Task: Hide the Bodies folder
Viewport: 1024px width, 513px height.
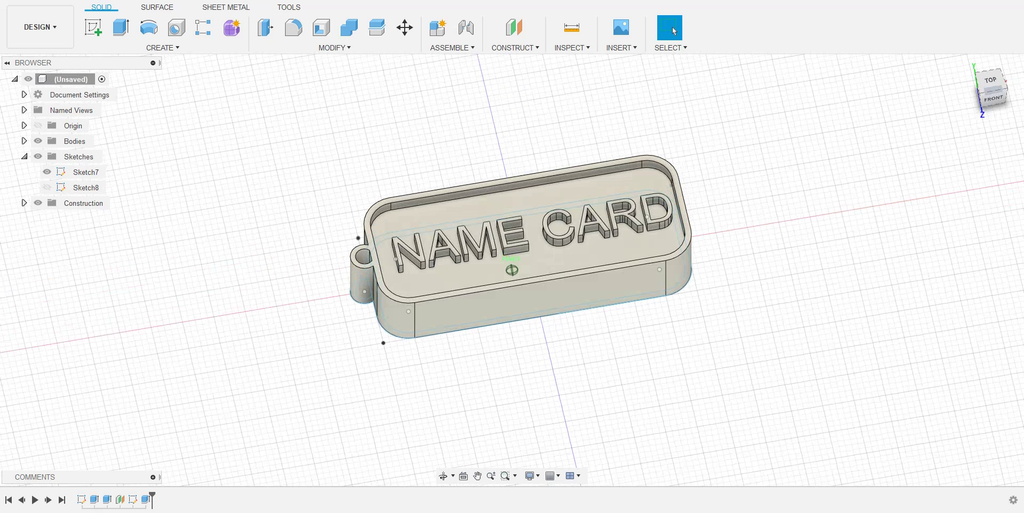Action: coord(38,141)
